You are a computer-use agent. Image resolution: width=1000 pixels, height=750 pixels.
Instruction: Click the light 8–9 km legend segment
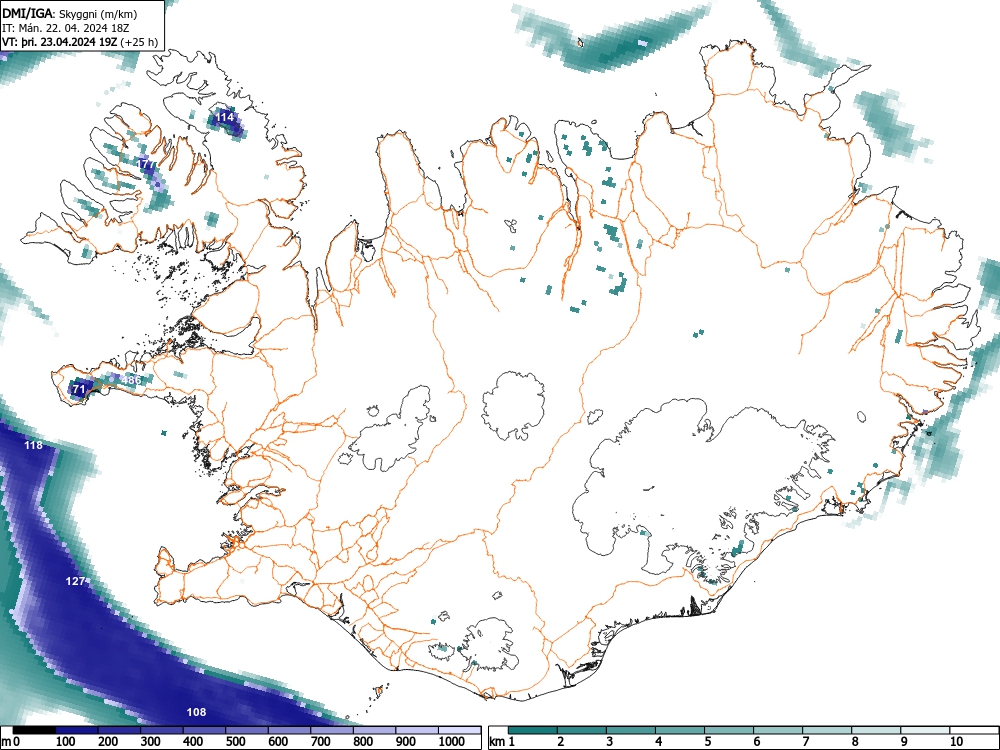[x=876, y=730]
